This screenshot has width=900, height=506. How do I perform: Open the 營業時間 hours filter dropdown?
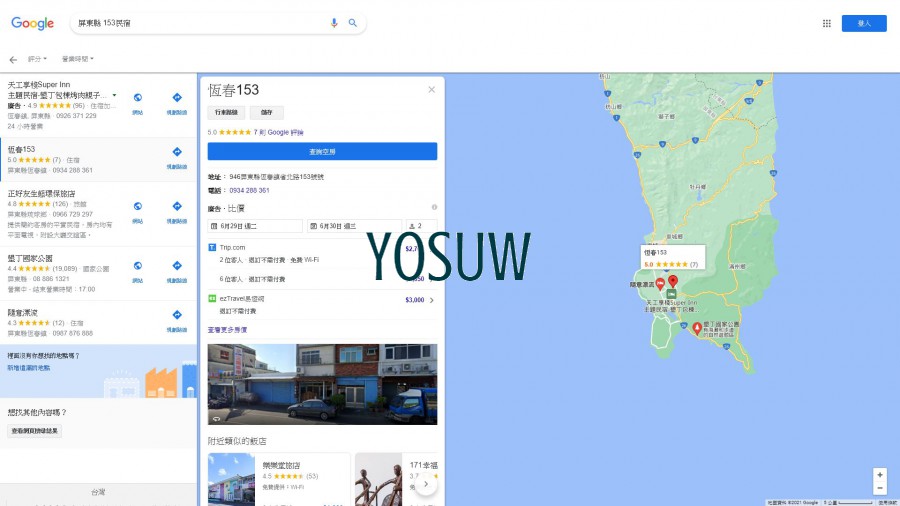(x=77, y=60)
